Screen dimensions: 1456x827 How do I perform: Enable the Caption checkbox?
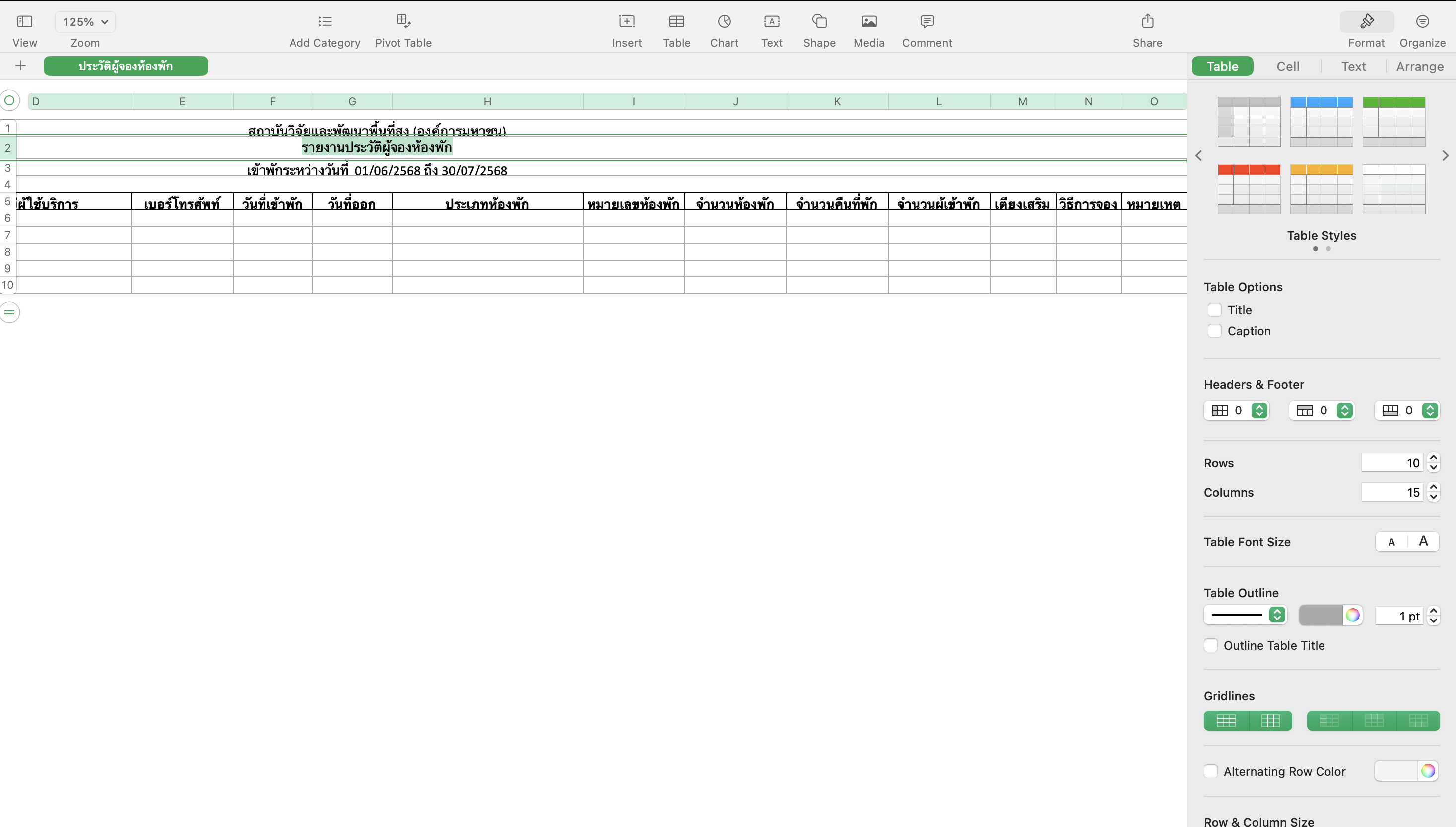click(1214, 331)
